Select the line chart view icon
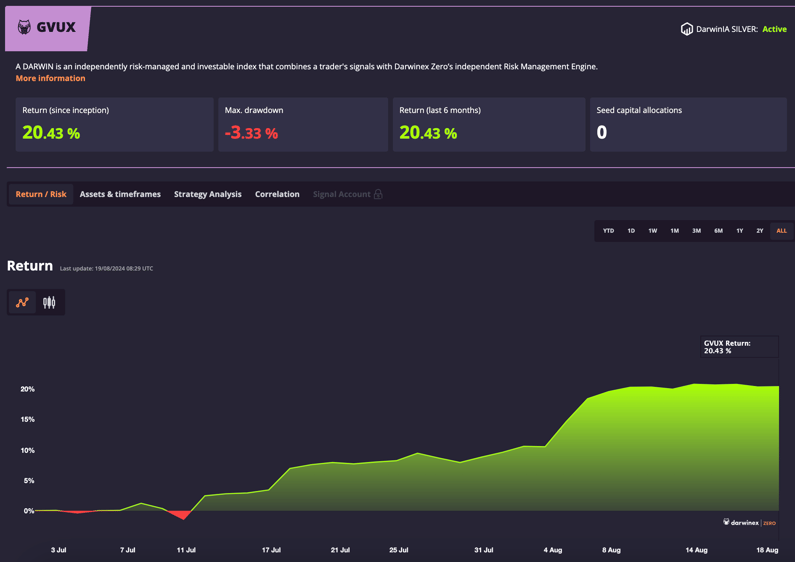Screen dimensions: 795x562 point(22,302)
